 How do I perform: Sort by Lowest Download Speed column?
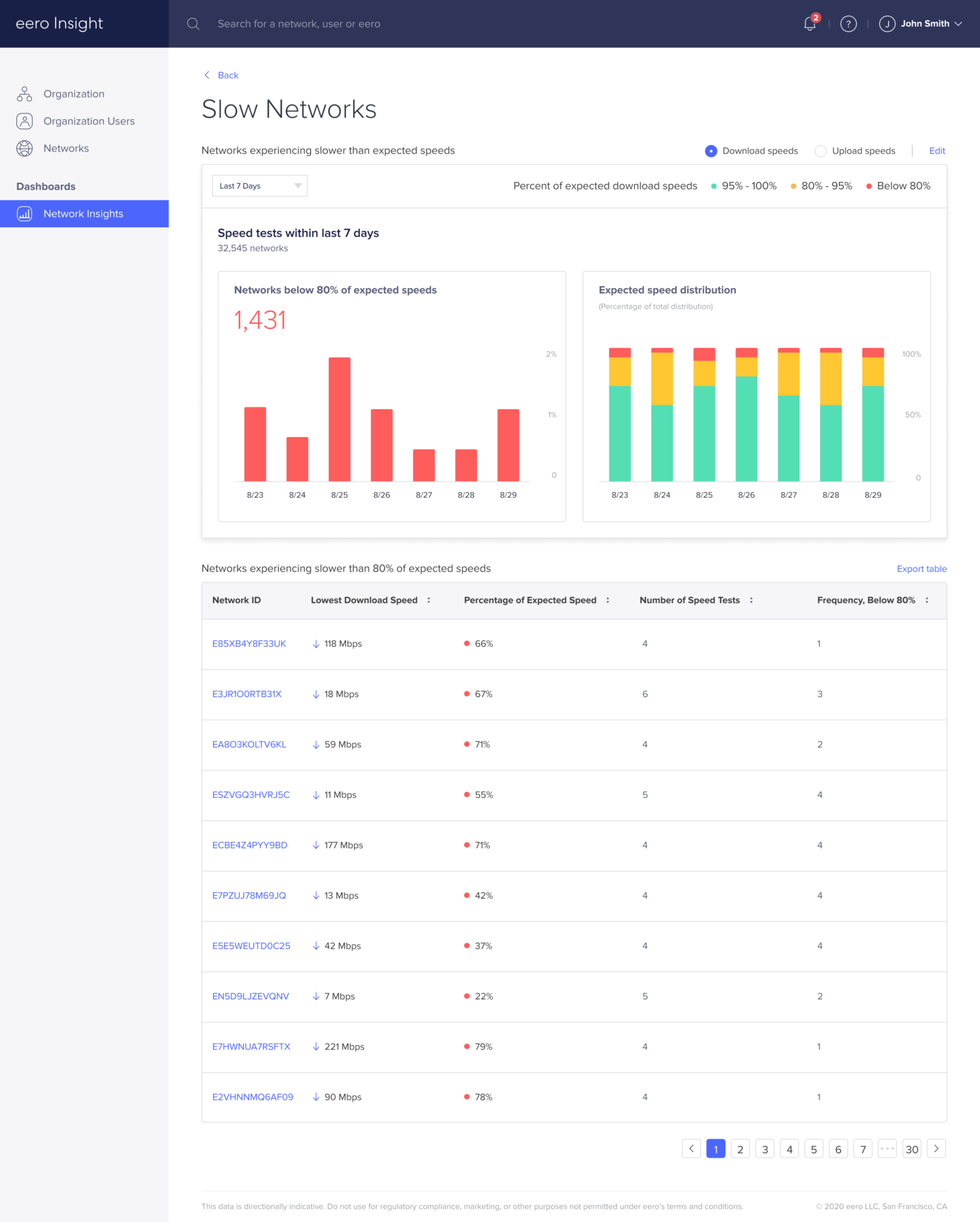(x=428, y=600)
